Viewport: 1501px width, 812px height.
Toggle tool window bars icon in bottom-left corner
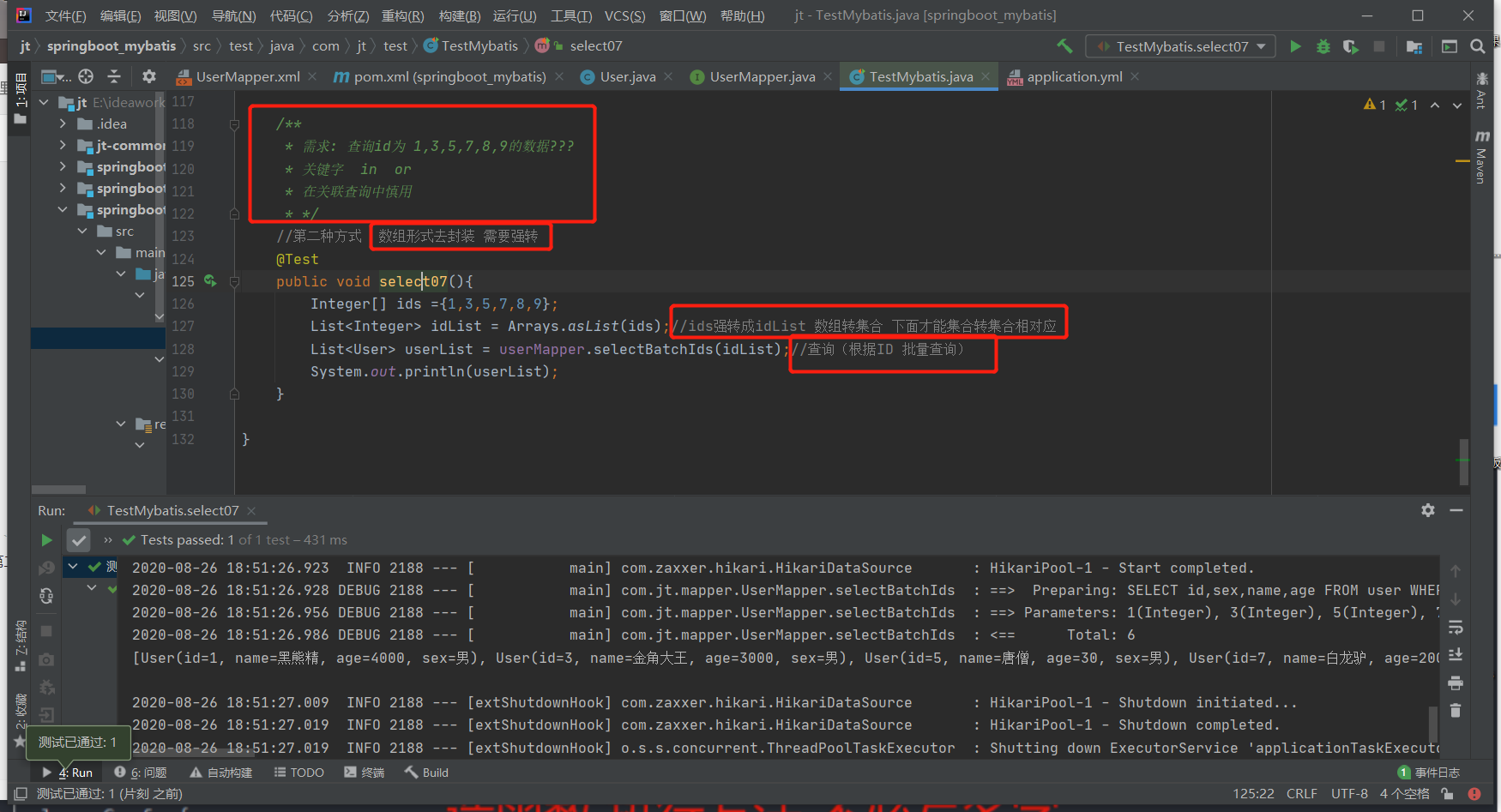click(21, 794)
